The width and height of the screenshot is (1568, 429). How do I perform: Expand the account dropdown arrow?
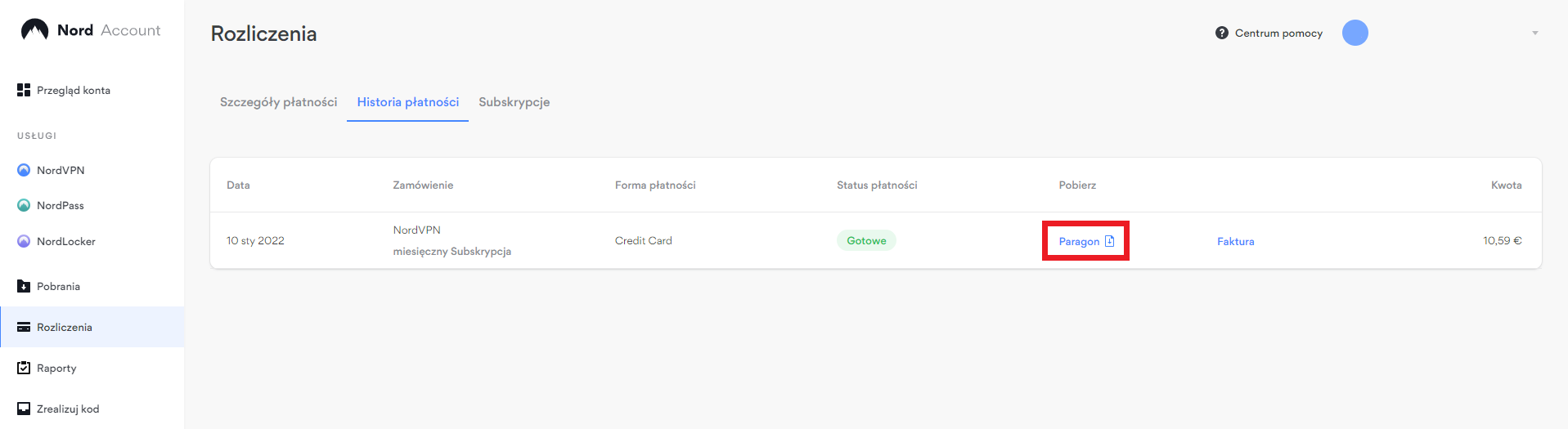[1535, 34]
